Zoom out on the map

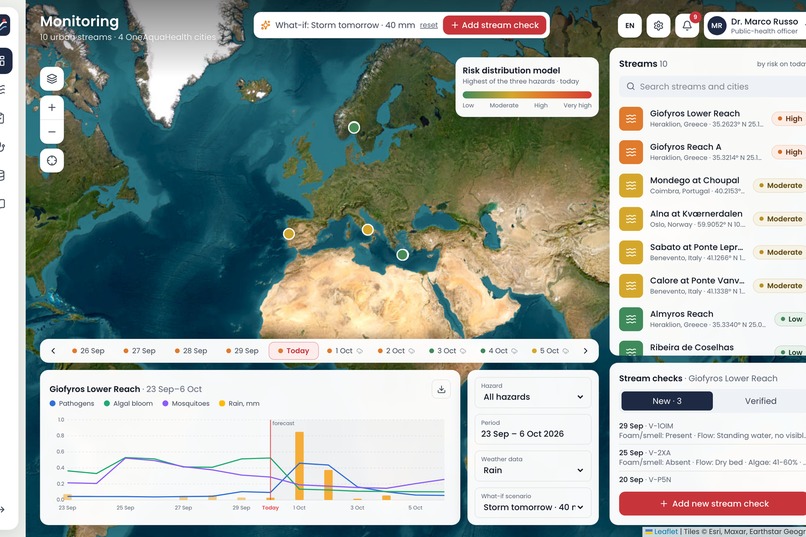coord(52,132)
